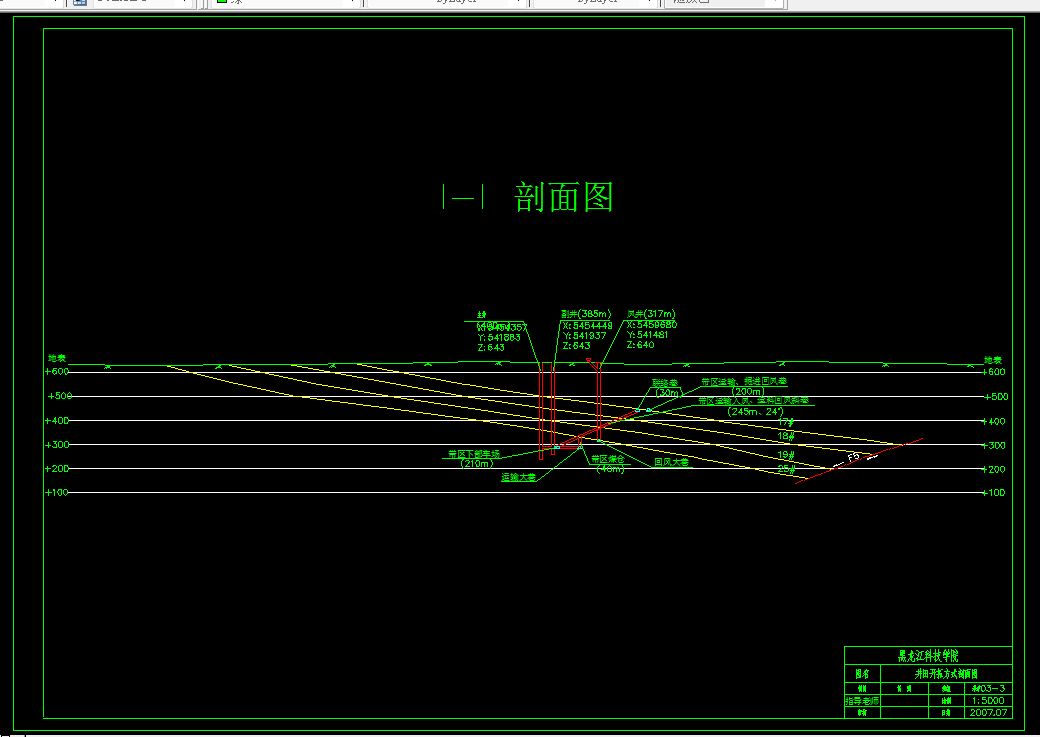Select the Z: 643 text under 副井
This screenshot has width=1040, height=737.
[x=576, y=346]
